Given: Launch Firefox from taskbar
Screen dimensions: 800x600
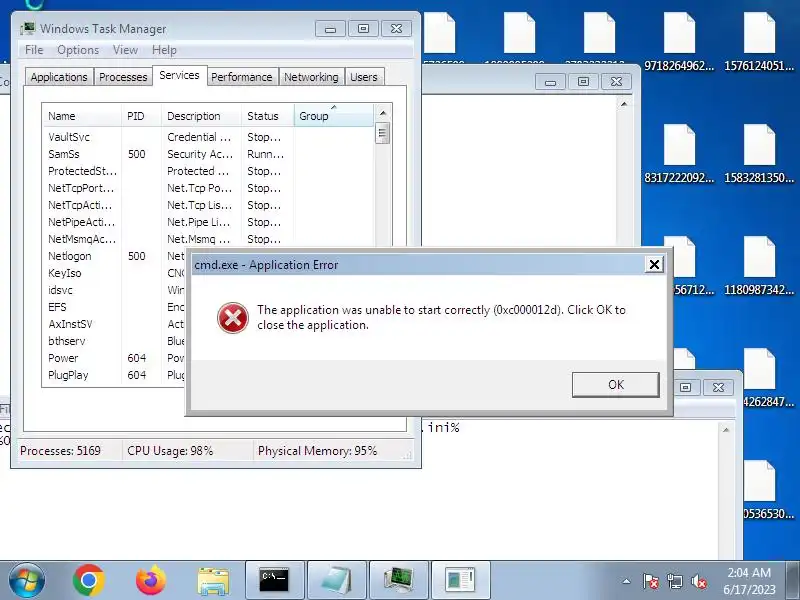Looking at the screenshot, I should 151,580.
